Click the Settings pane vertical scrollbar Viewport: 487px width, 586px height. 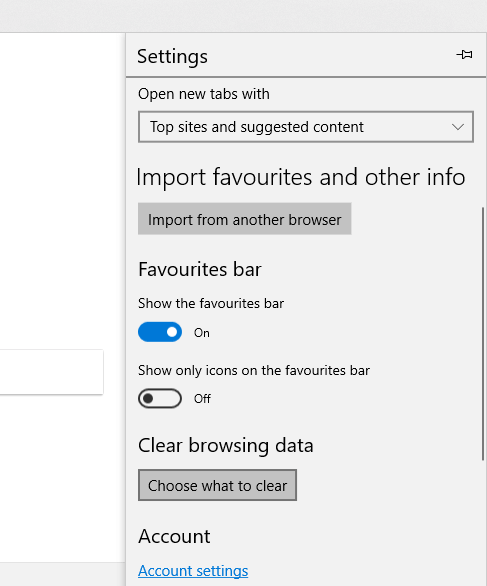pos(483,333)
